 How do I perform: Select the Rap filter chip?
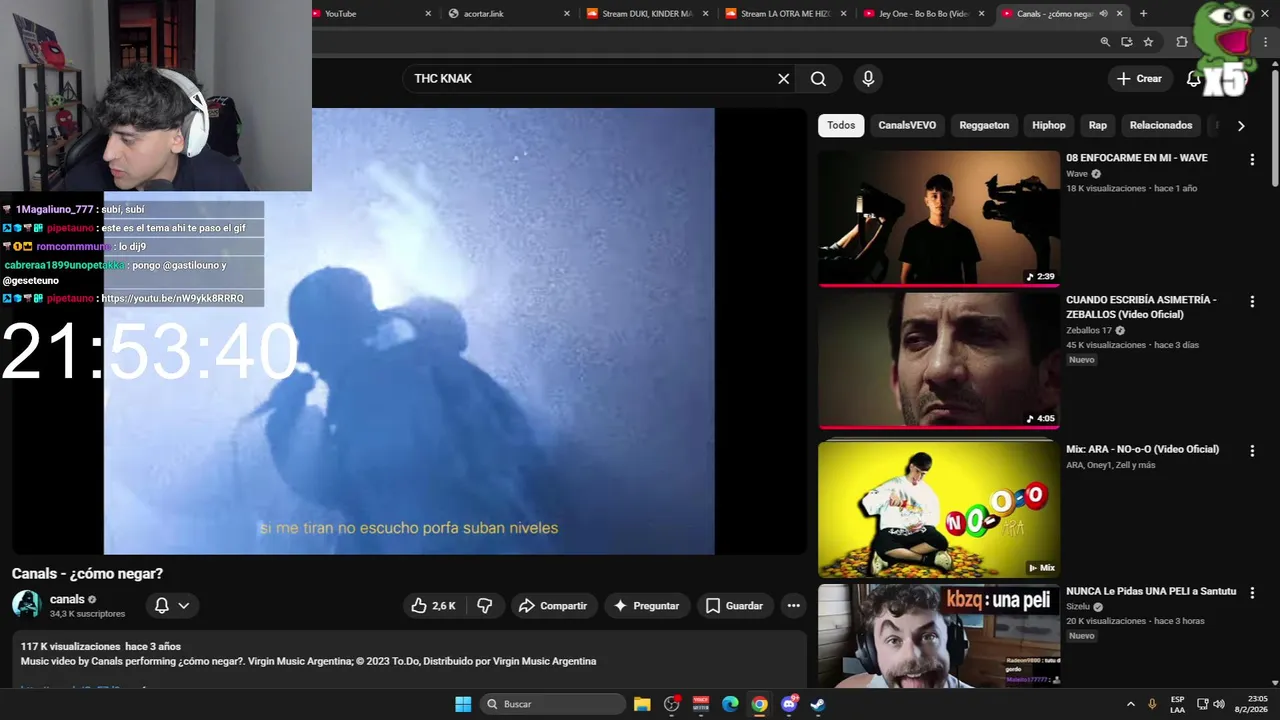click(1098, 125)
